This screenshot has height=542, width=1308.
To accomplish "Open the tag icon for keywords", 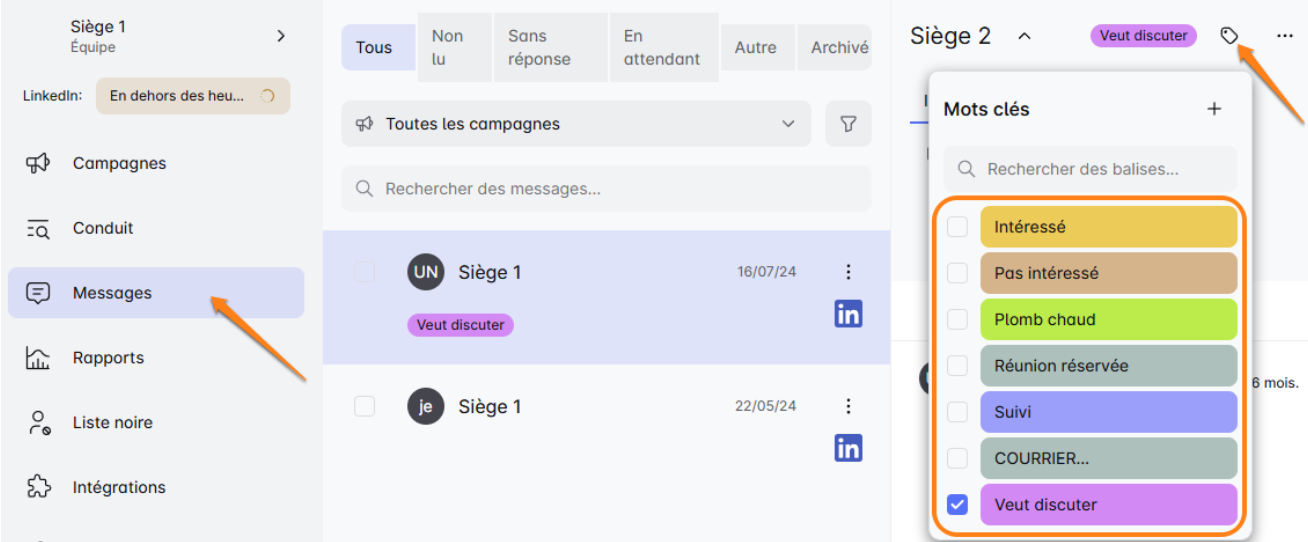I will (1229, 36).
